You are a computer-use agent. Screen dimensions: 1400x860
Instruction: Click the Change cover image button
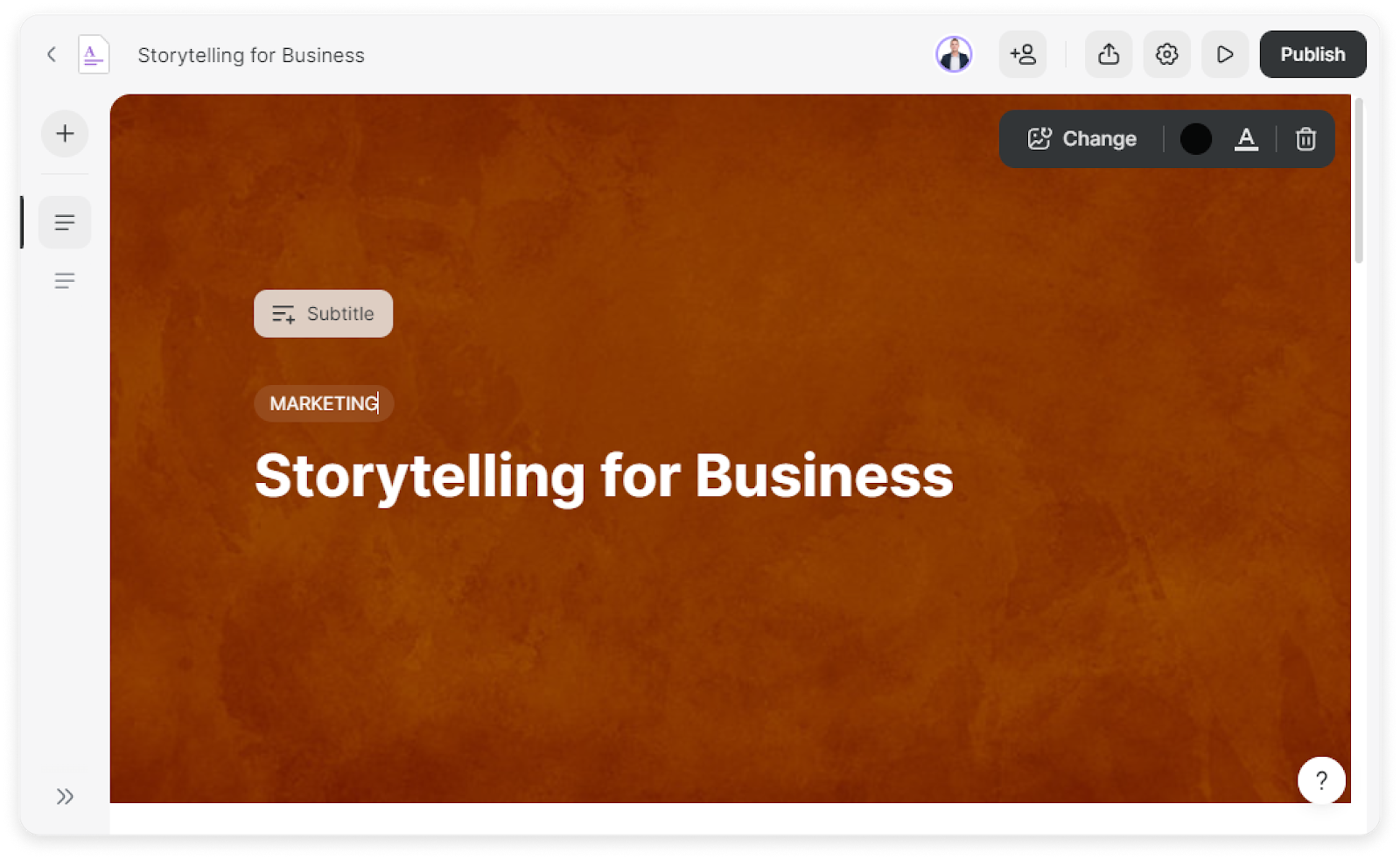(1082, 139)
